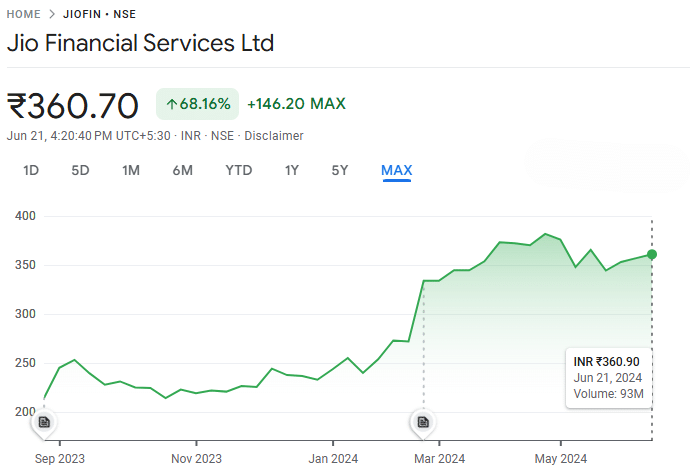Select the 6M range tab
The height and width of the screenshot is (471, 690).
(183, 170)
